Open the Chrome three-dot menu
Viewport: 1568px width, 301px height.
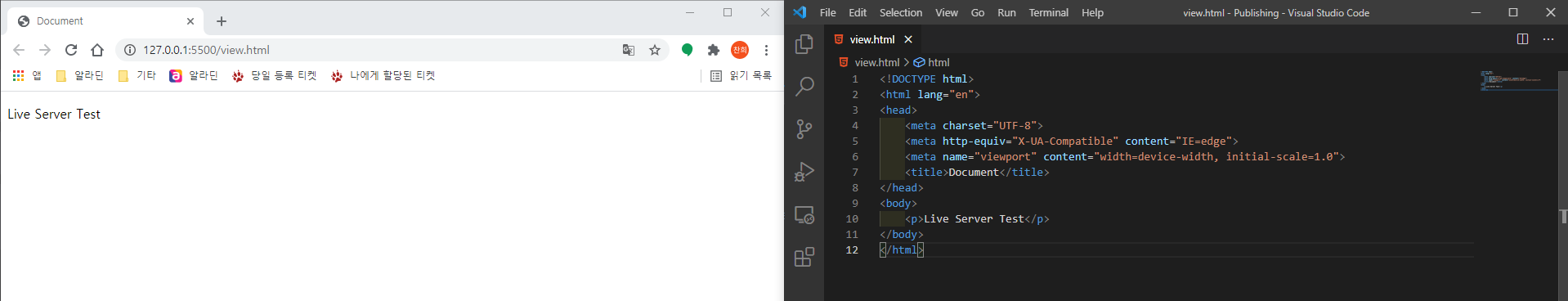[766, 50]
